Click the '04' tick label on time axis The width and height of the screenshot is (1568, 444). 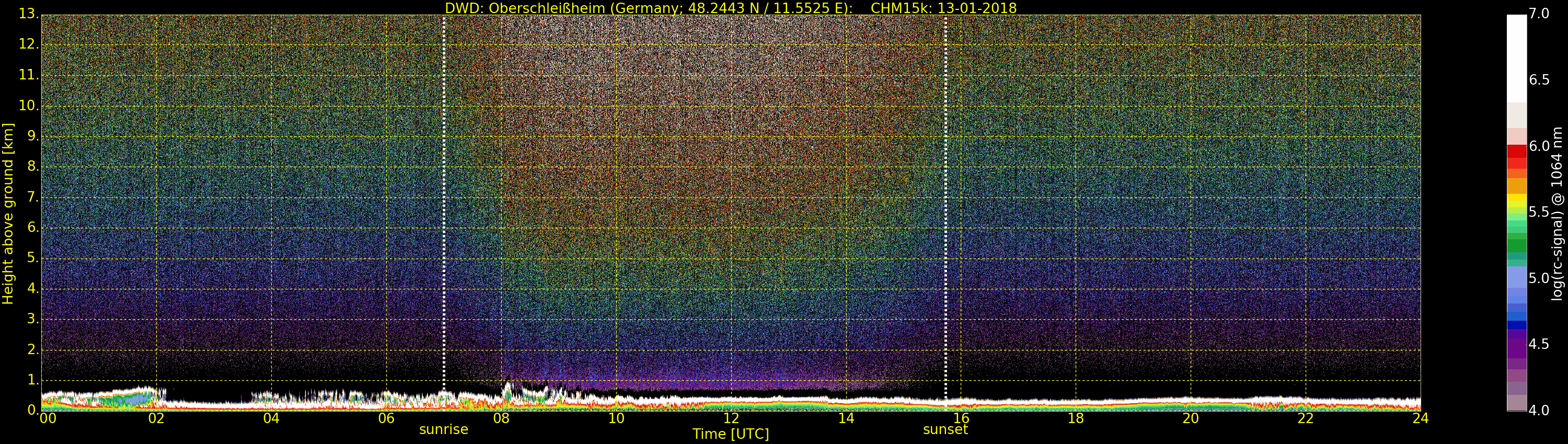pyautogui.click(x=271, y=418)
